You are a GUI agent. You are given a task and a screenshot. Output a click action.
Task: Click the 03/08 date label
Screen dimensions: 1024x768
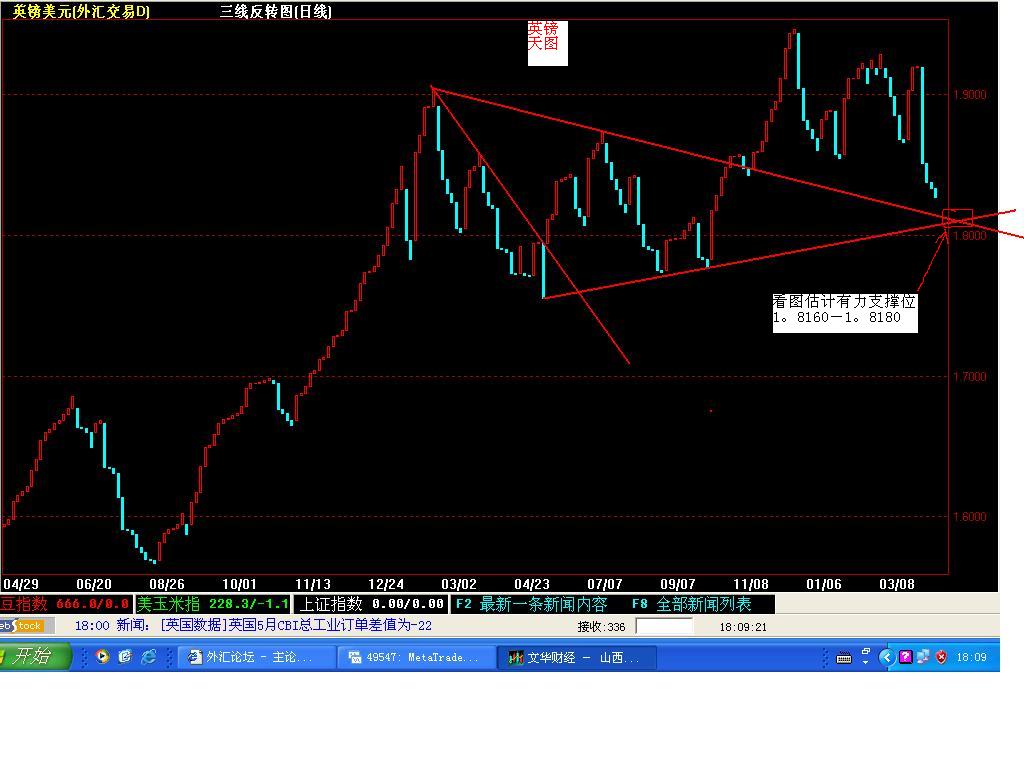pyautogui.click(x=897, y=584)
